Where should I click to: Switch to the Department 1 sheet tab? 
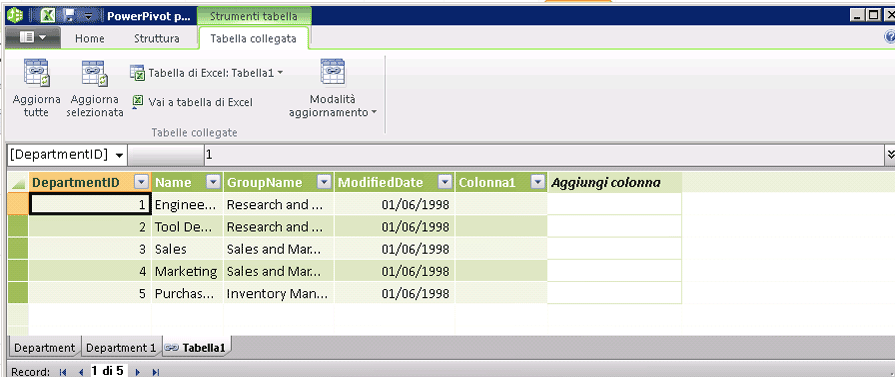point(121,347)
